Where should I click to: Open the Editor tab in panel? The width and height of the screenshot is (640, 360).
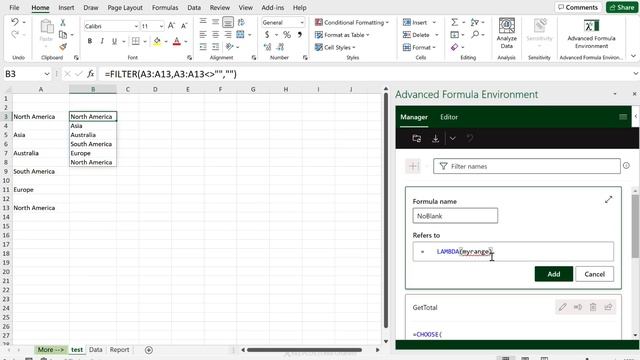[x=449, y=117]
